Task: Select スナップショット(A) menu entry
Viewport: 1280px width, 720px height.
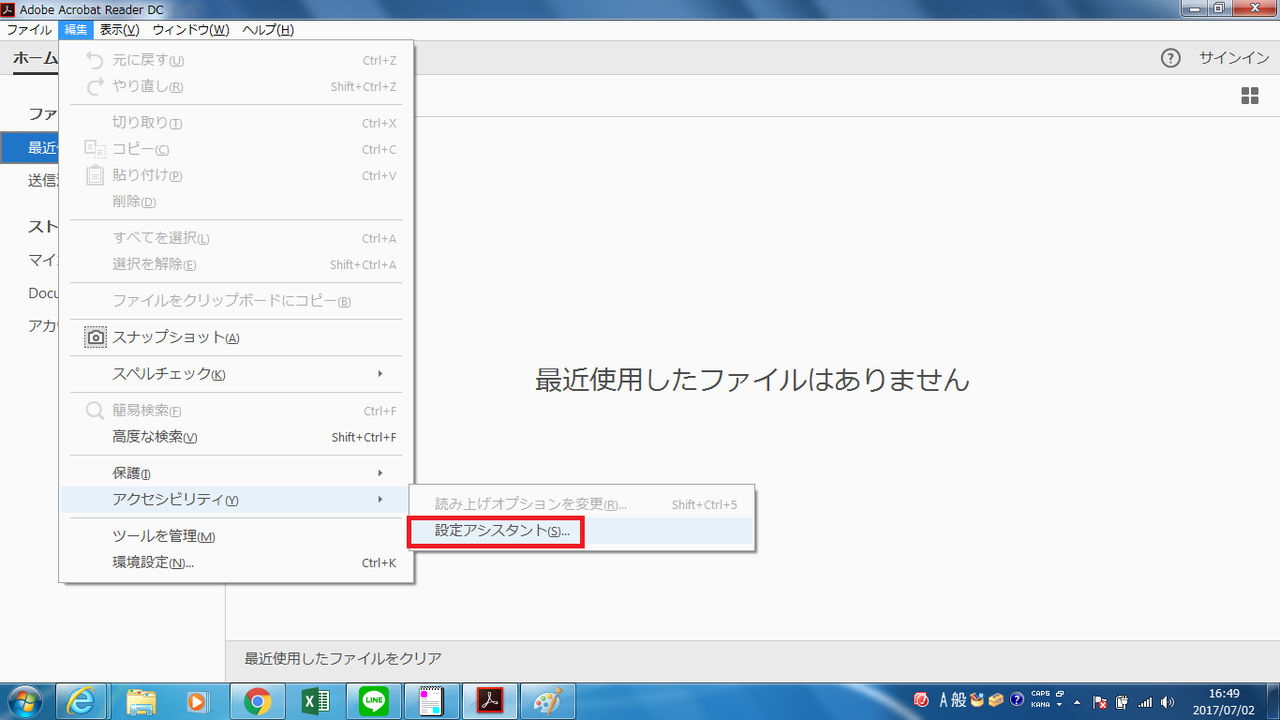Action: click(236, 338)
